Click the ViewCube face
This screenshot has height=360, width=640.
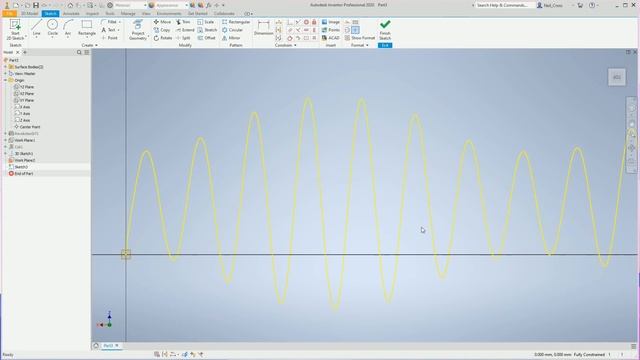(617, 77)
